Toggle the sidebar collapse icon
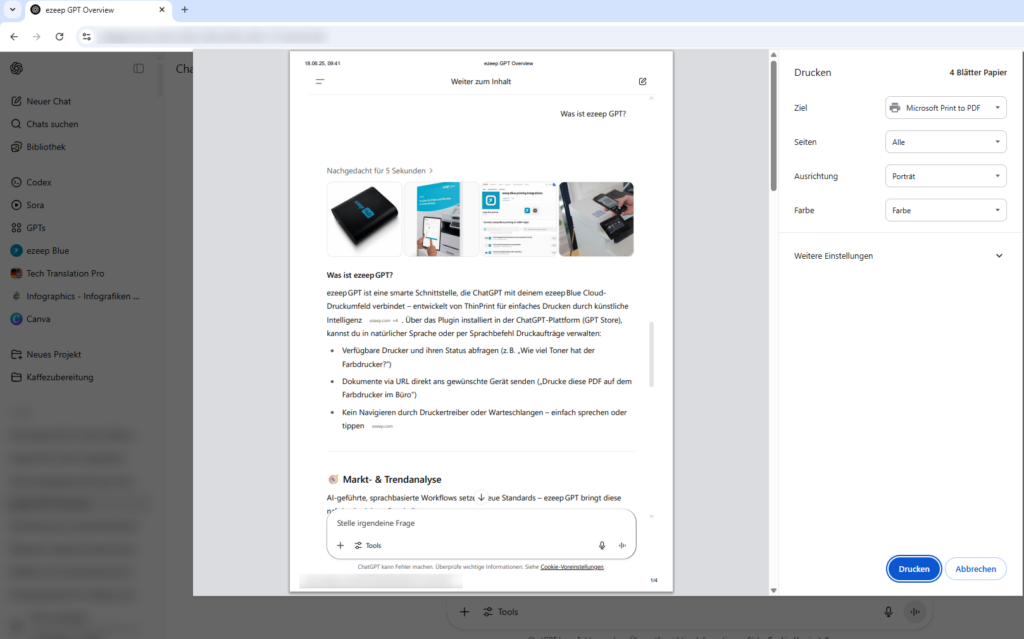Viewport: 1024px width, 639px height. (138, 69)
